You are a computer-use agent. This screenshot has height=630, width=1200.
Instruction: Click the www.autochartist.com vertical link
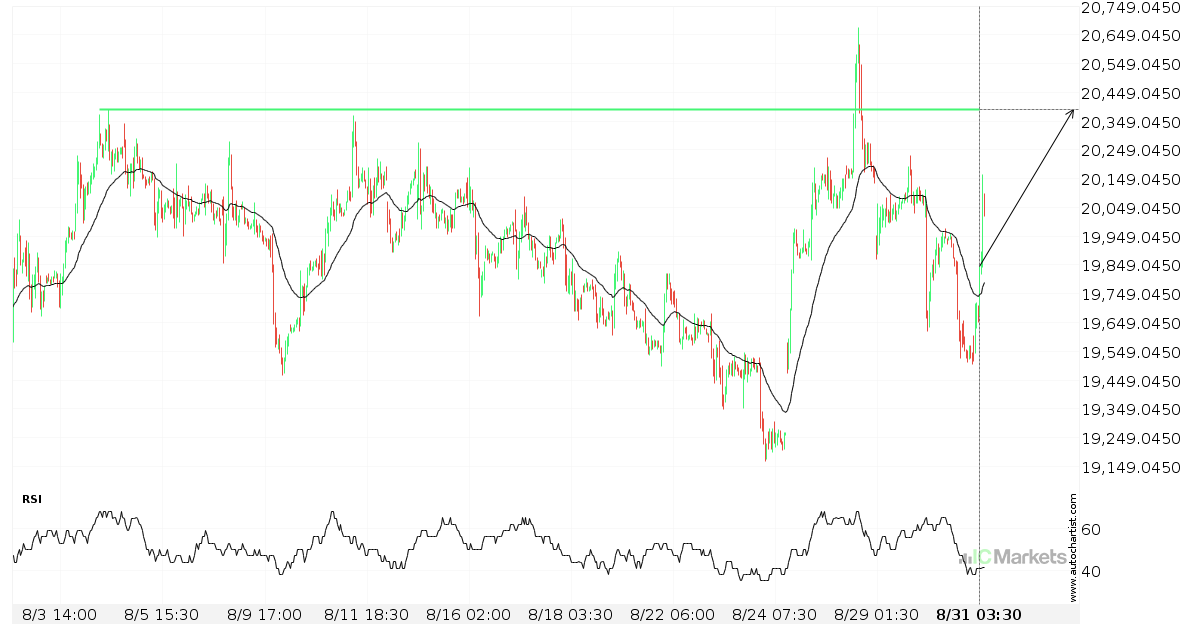(x=1074, y=547)
